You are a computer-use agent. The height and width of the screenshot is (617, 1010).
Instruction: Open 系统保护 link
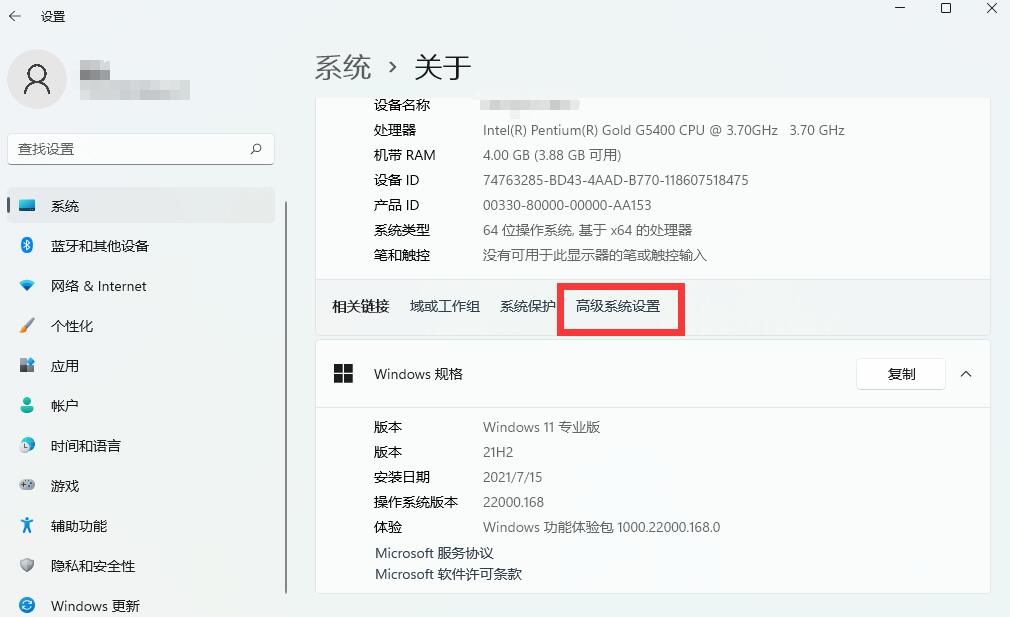[x=528, y=307]
